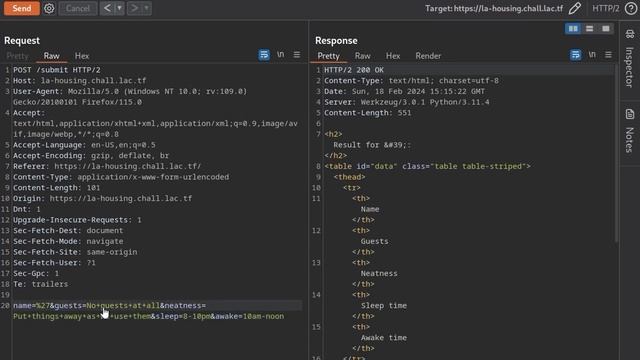The width and height of the screenshot is (640, 360).
Task: Click the Accept-Encoding header line
Action: point(91,156)
